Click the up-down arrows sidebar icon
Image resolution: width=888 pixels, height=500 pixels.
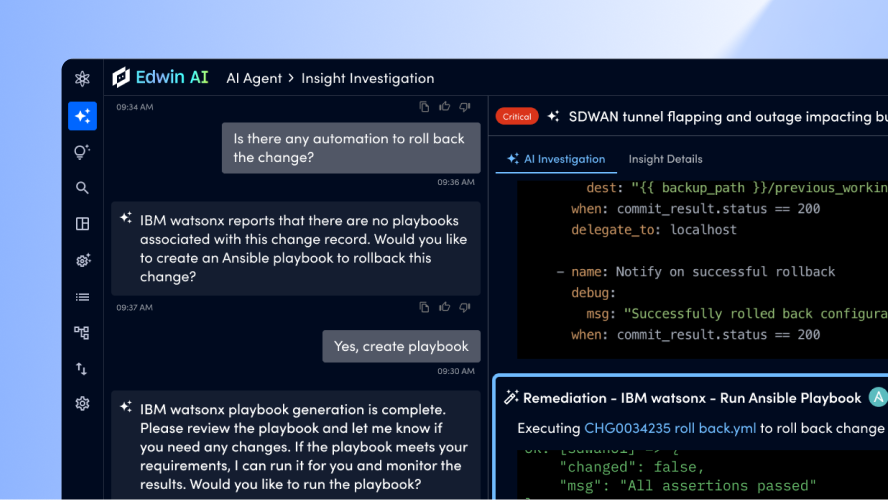click(82, 369)
